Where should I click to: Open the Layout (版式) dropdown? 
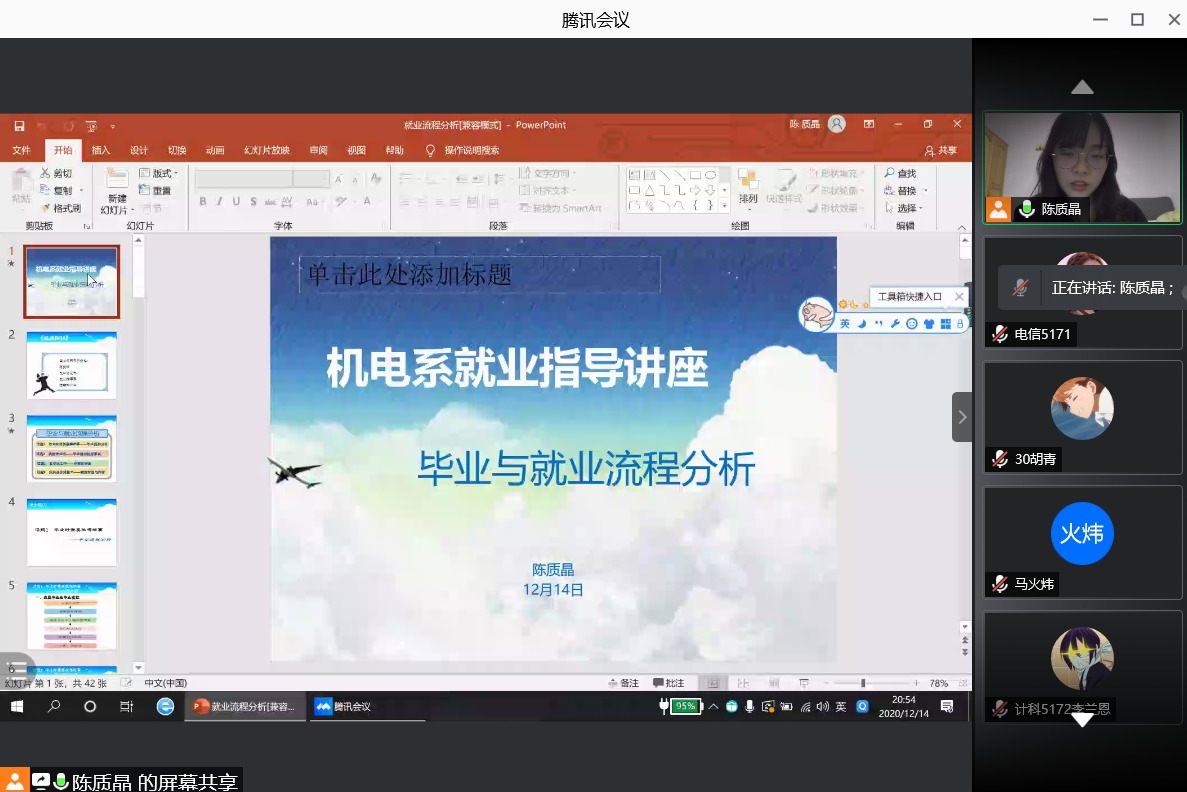coord(158,174)
